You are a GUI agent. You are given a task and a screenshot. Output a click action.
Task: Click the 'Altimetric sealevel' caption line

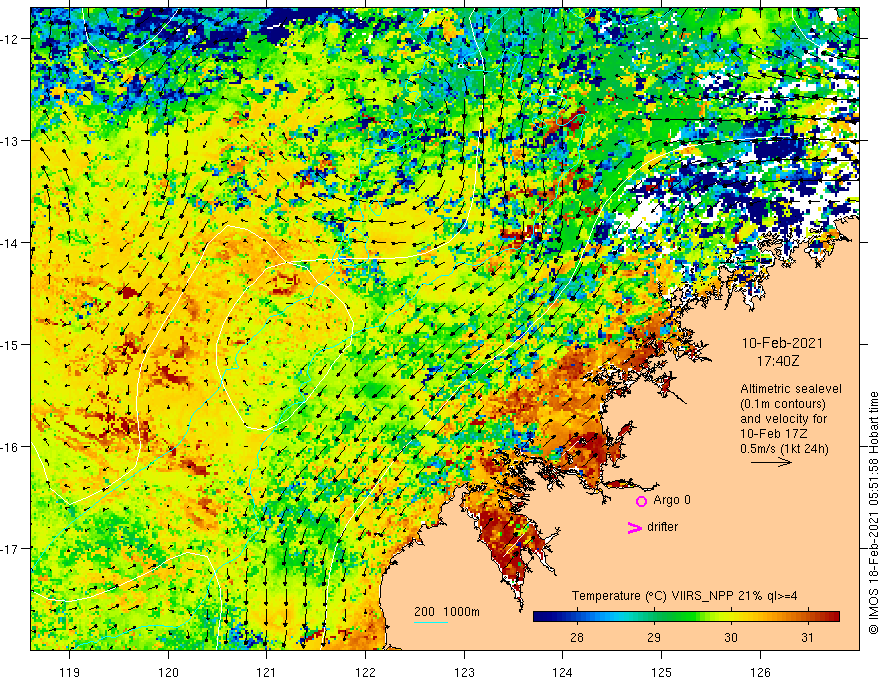pos(791,389)
